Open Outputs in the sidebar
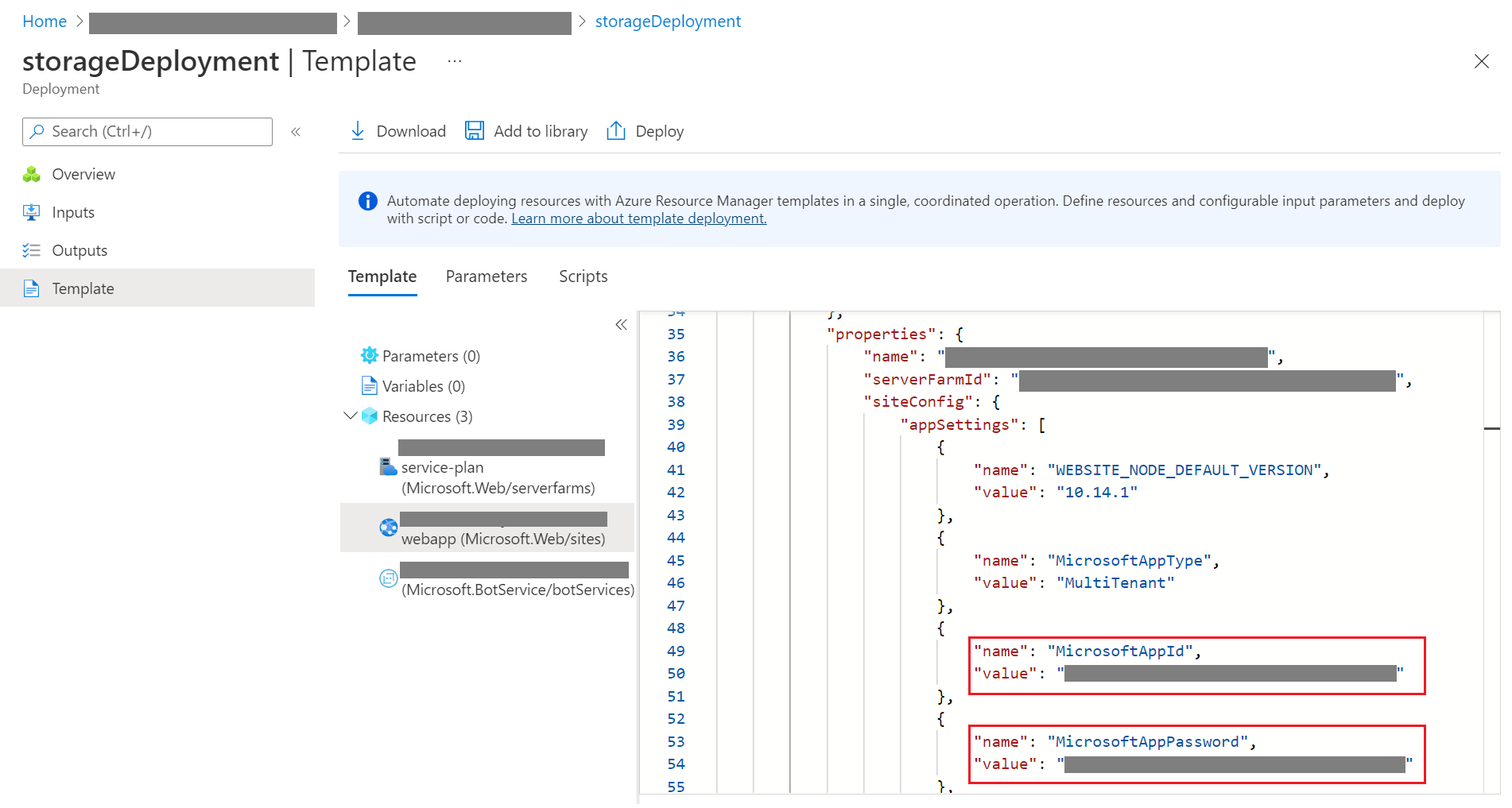Image resolution: width=1512 pixels, height=808 pixels. (157, 250)
